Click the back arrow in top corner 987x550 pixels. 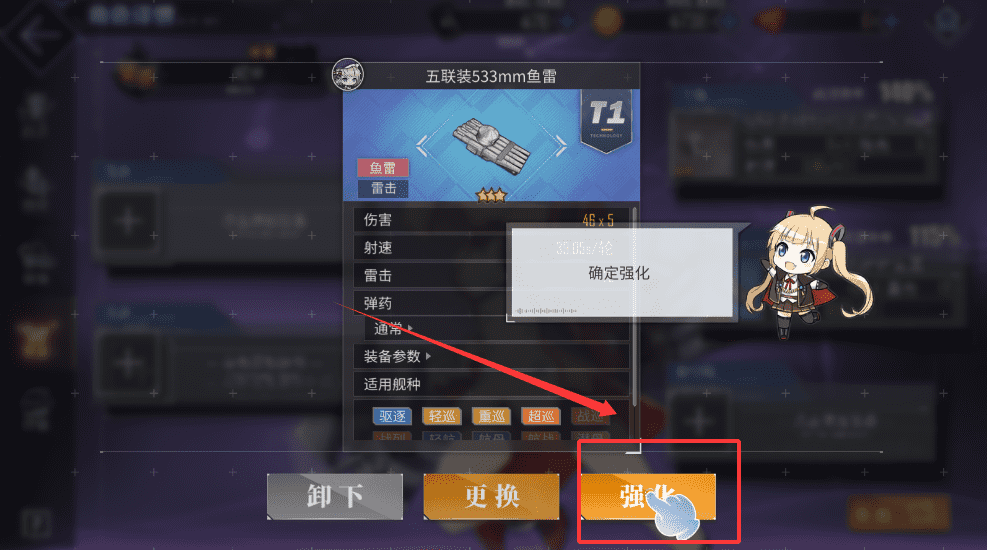click(x=37, y=35)
